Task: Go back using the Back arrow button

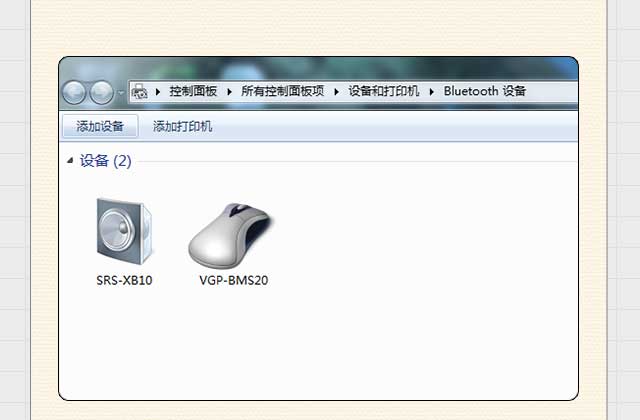Action: [74, 92]
